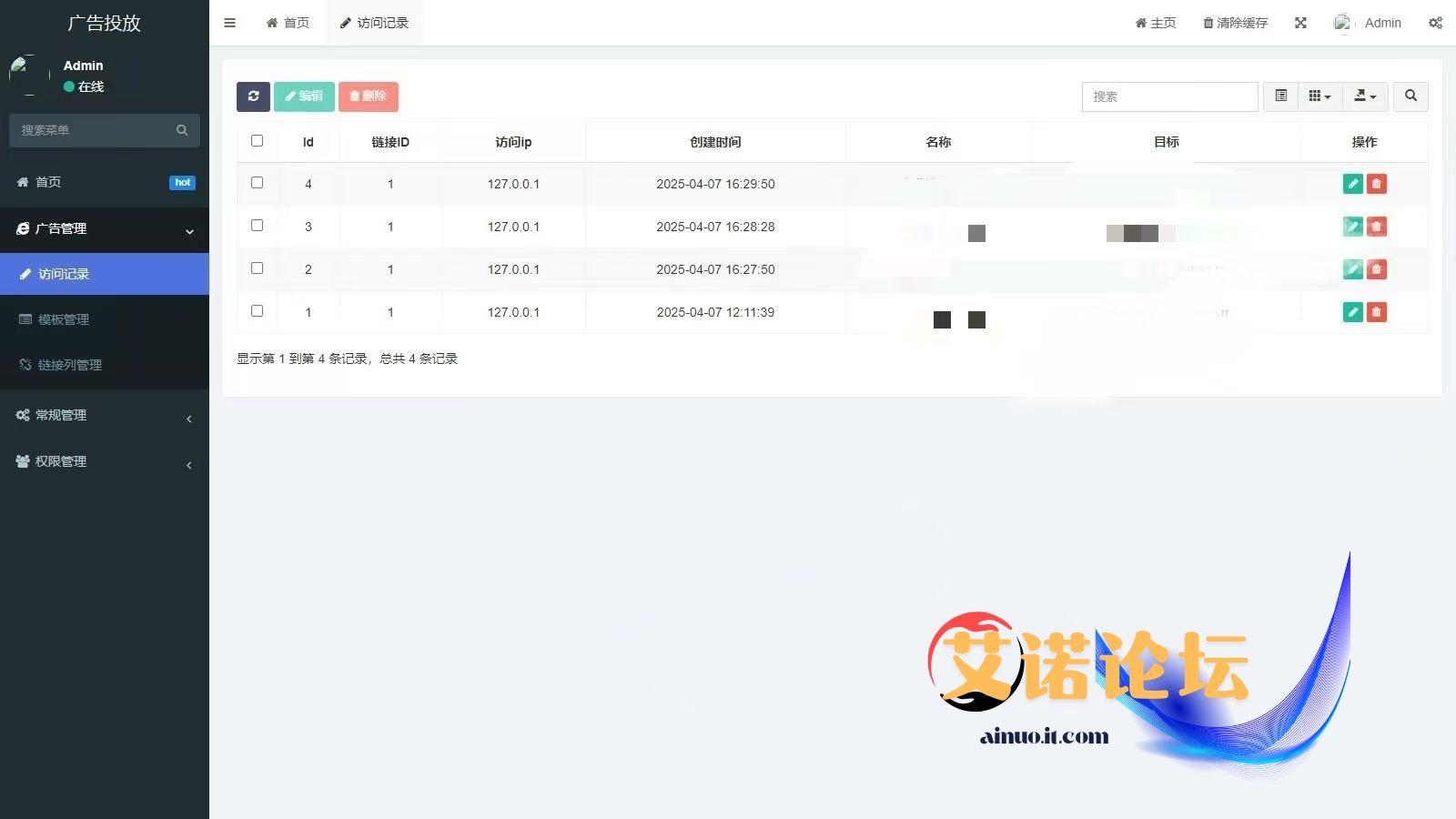Delete record with Id 2
1456x819 pixels.
click(x=1377, y=269)
